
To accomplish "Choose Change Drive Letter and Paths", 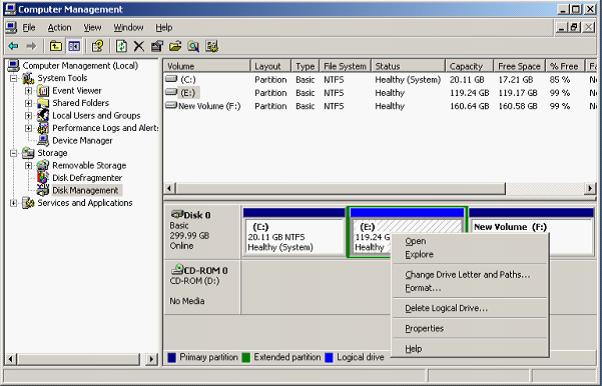I will [470, 275].
